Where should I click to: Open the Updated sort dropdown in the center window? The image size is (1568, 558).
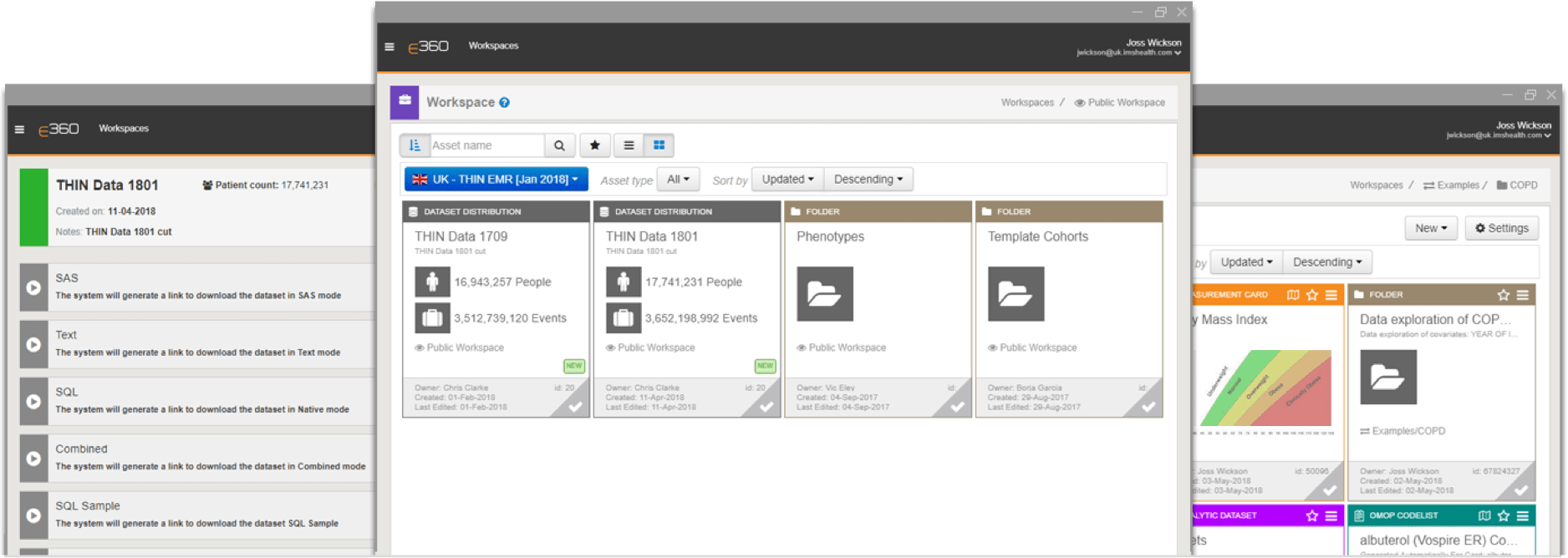pos(787,180)
